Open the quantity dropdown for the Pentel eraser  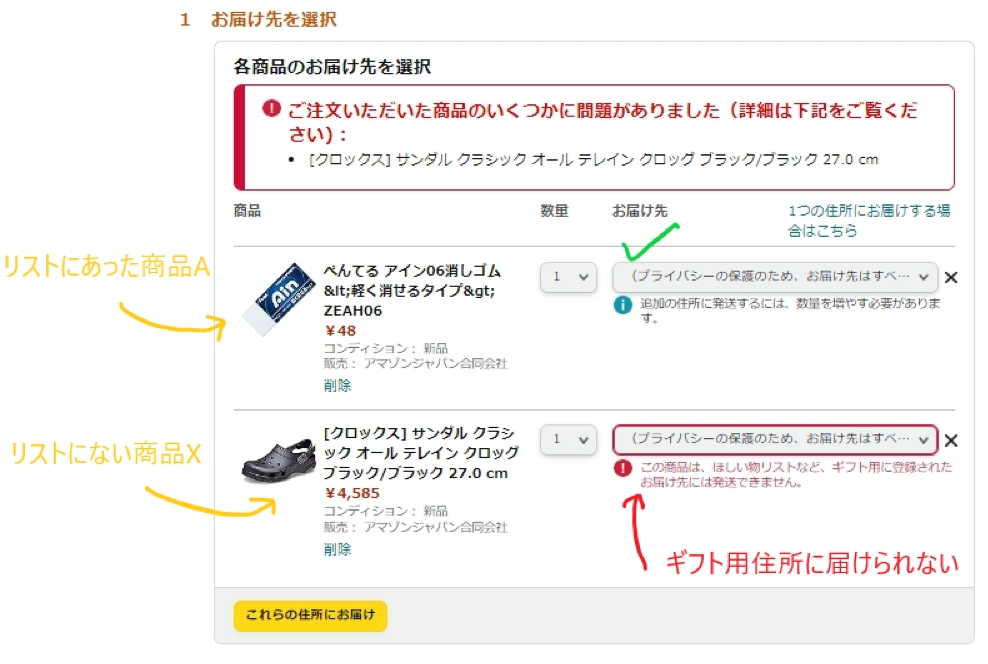coord(567,278)
